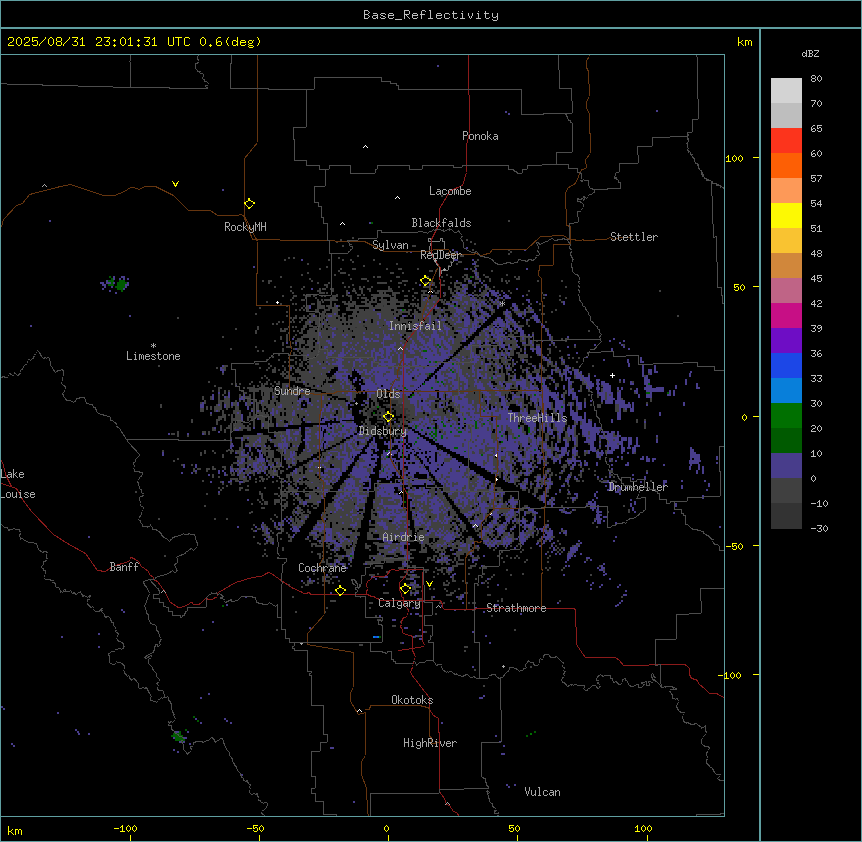Click the Limestone label
Image resolution: width=862 pixels, height=842 pixels.
click(153, 356)
